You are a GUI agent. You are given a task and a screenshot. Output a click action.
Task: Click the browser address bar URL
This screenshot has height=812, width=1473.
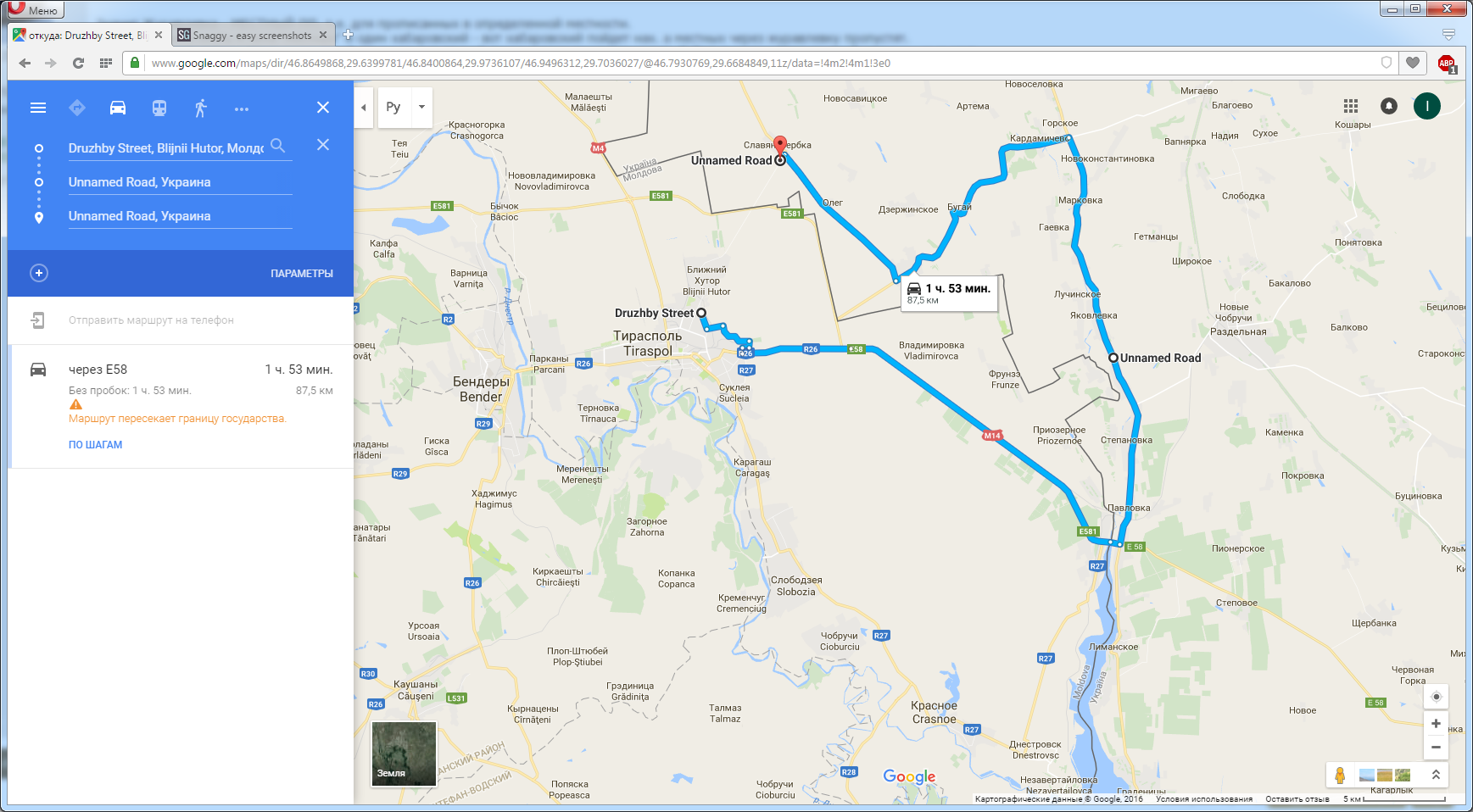tap(521, 63)
